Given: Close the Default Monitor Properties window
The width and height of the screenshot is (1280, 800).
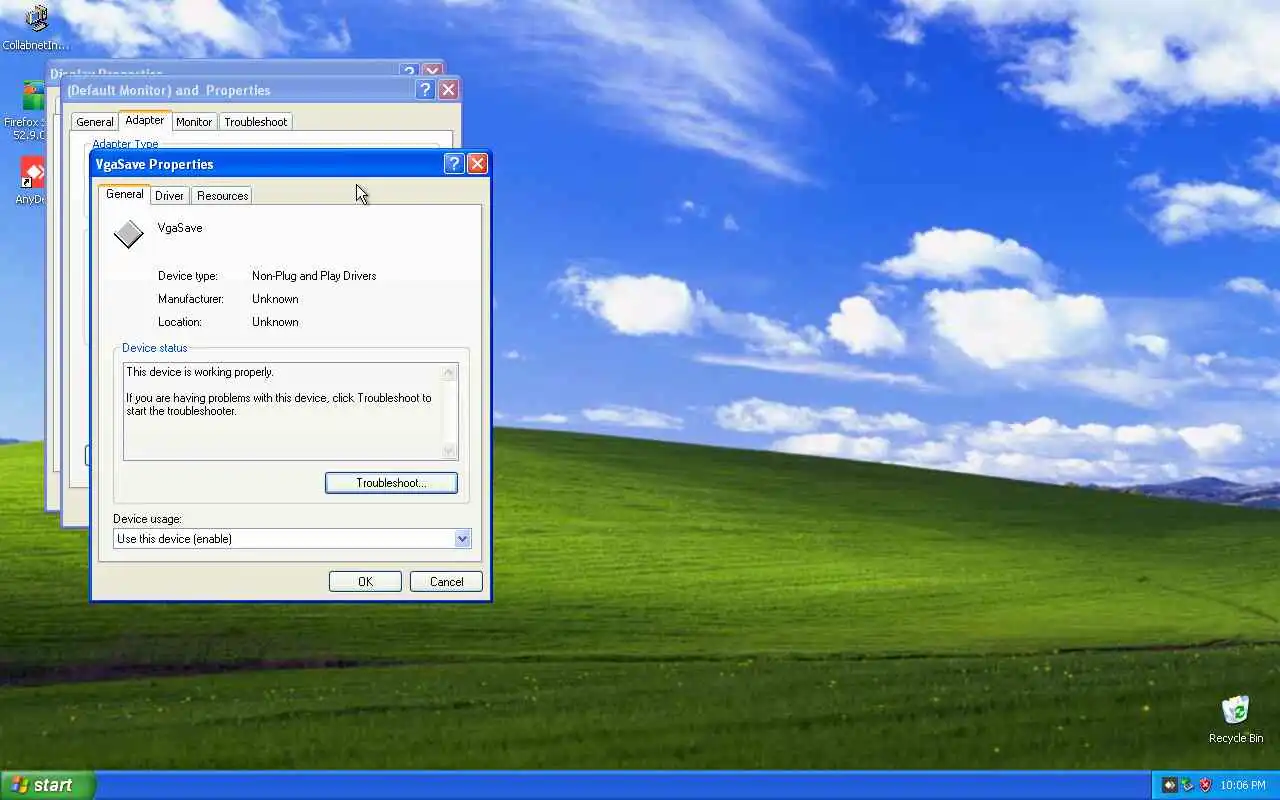Looking at the screenshot, I should coord(448,90).
